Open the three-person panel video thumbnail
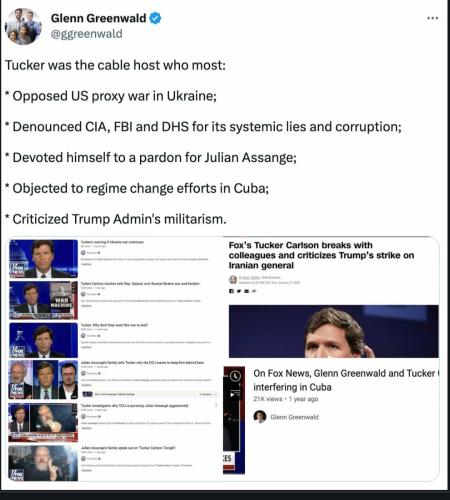The image size is (450, 500). (x=43, y=380)
